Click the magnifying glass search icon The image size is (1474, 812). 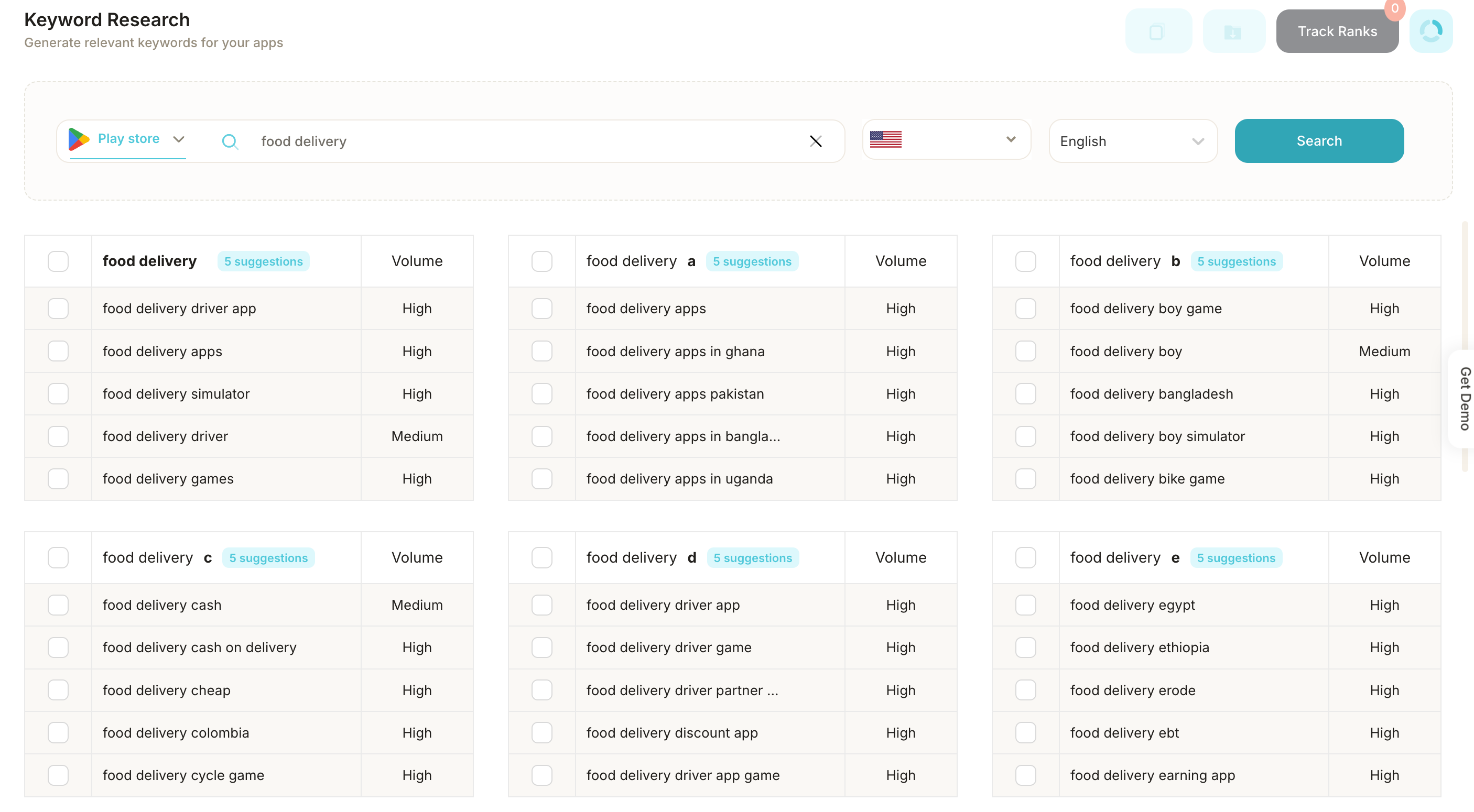pos(230,141)
